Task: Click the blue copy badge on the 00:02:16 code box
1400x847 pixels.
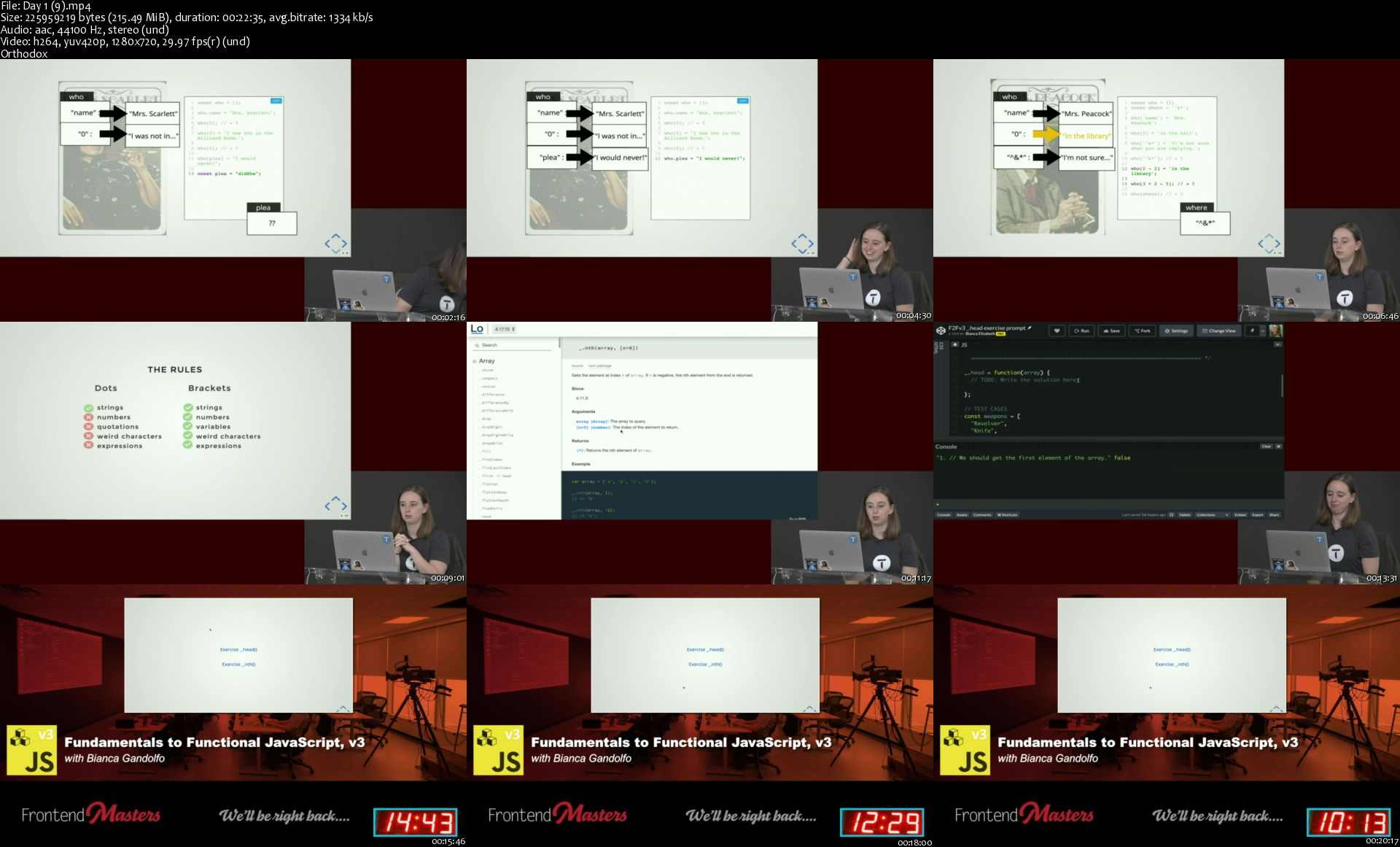Action: [276, 101]
